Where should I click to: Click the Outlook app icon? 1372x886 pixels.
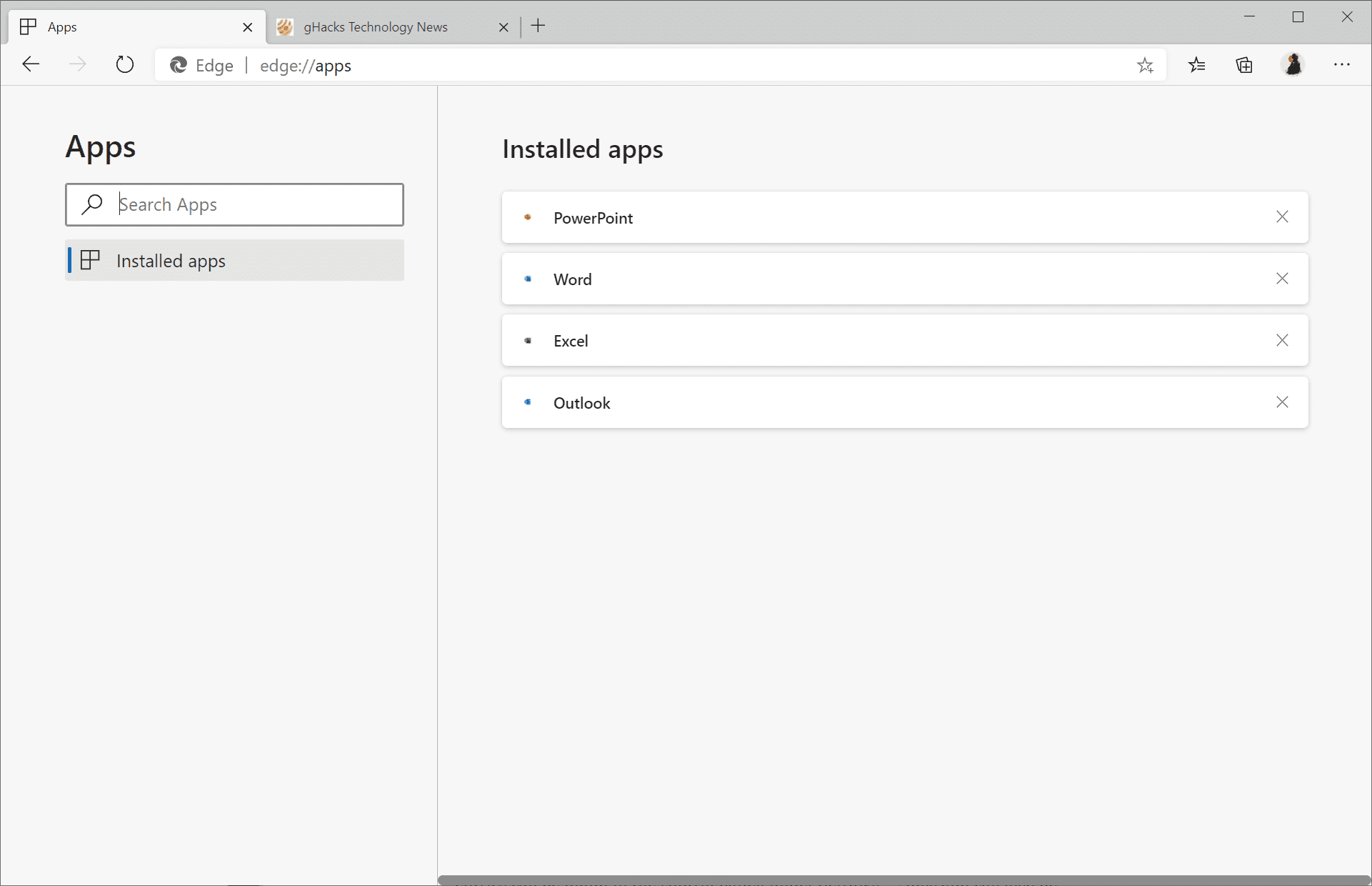click(x=528, y=402)
